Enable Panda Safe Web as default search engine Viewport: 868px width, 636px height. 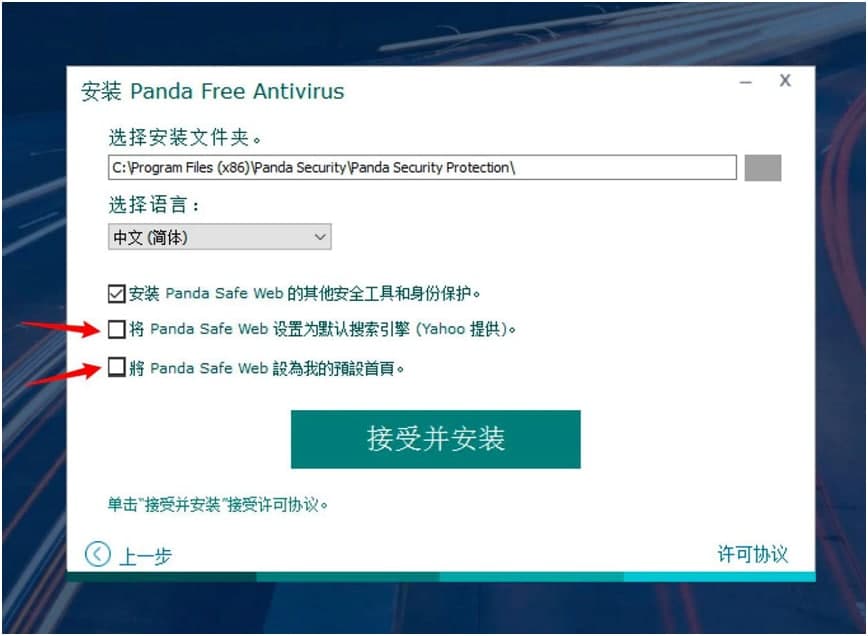tap(116, 330)
